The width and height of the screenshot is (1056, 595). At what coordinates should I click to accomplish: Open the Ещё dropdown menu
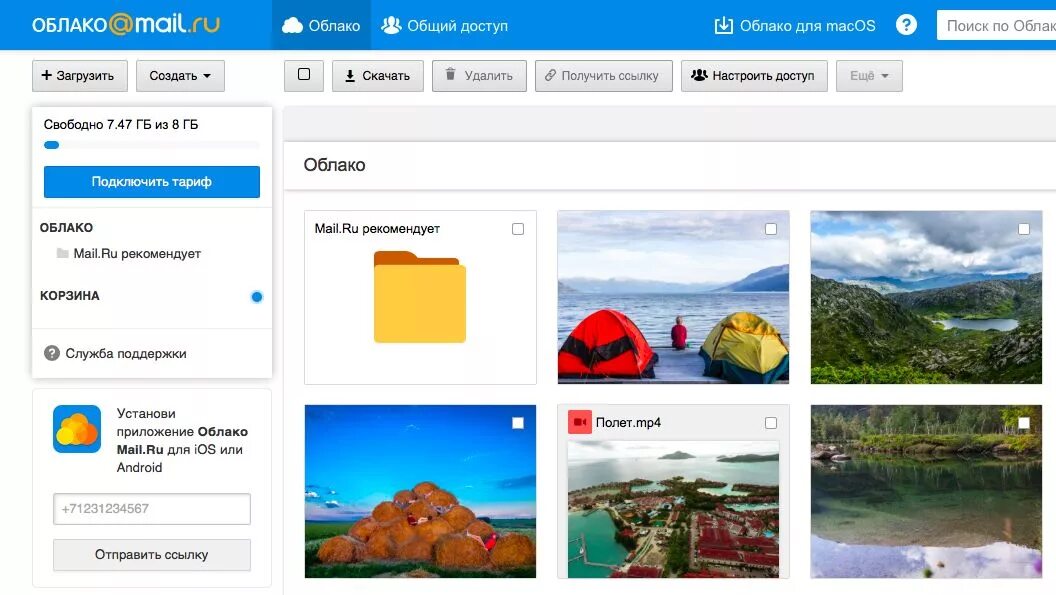869,75
